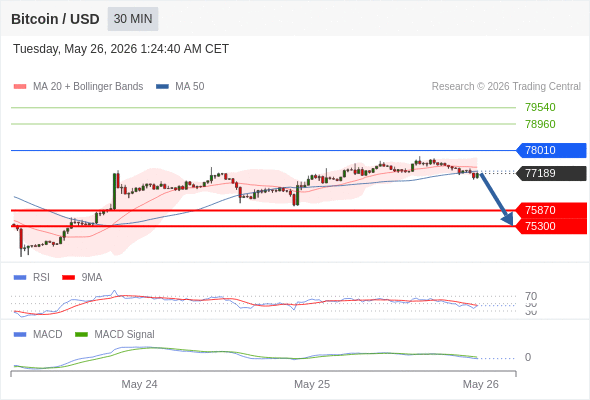Click the 30 MIN timeframe badge
Screen dimensions: 590x400
pyautogui.click(x=133, y=19)
